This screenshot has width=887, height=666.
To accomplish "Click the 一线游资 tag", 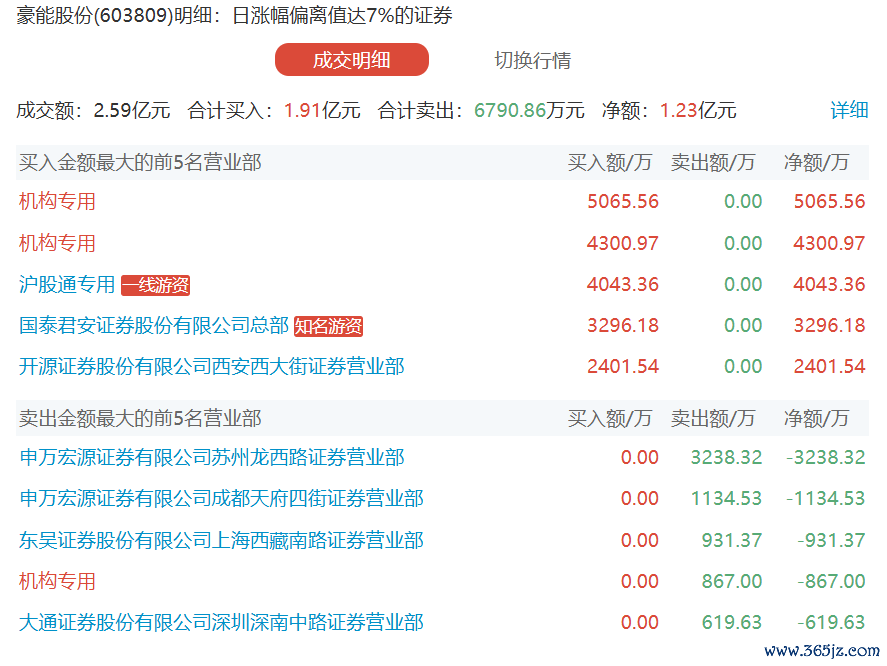I will pyautogui.click(x=156, y=285).
